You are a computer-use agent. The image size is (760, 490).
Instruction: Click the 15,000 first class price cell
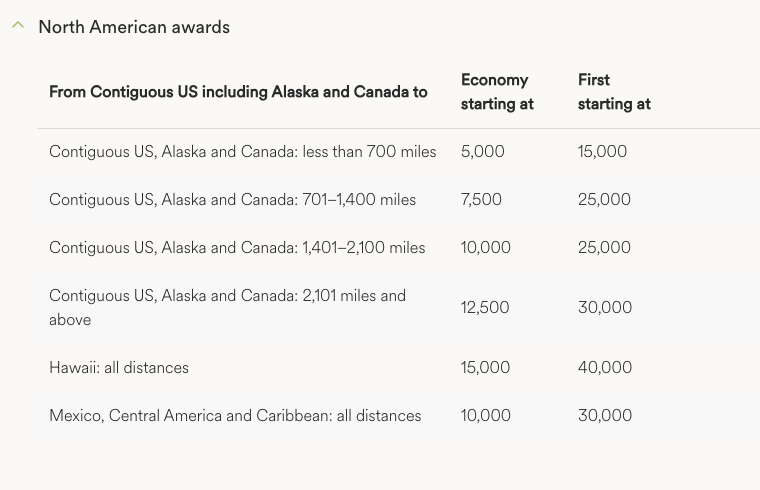tap(602, 152)
